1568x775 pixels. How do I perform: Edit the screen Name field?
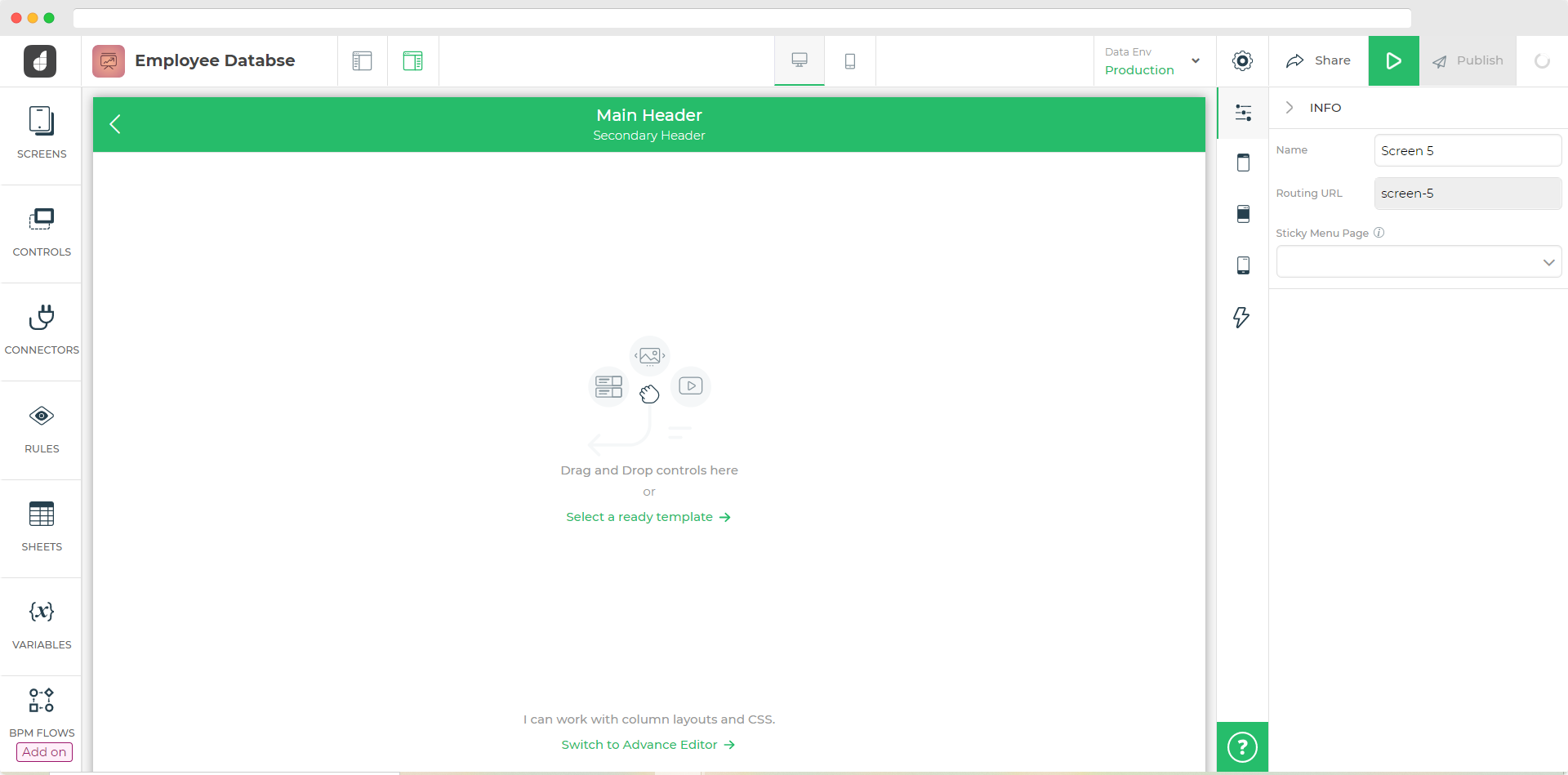click(1467, 151)
